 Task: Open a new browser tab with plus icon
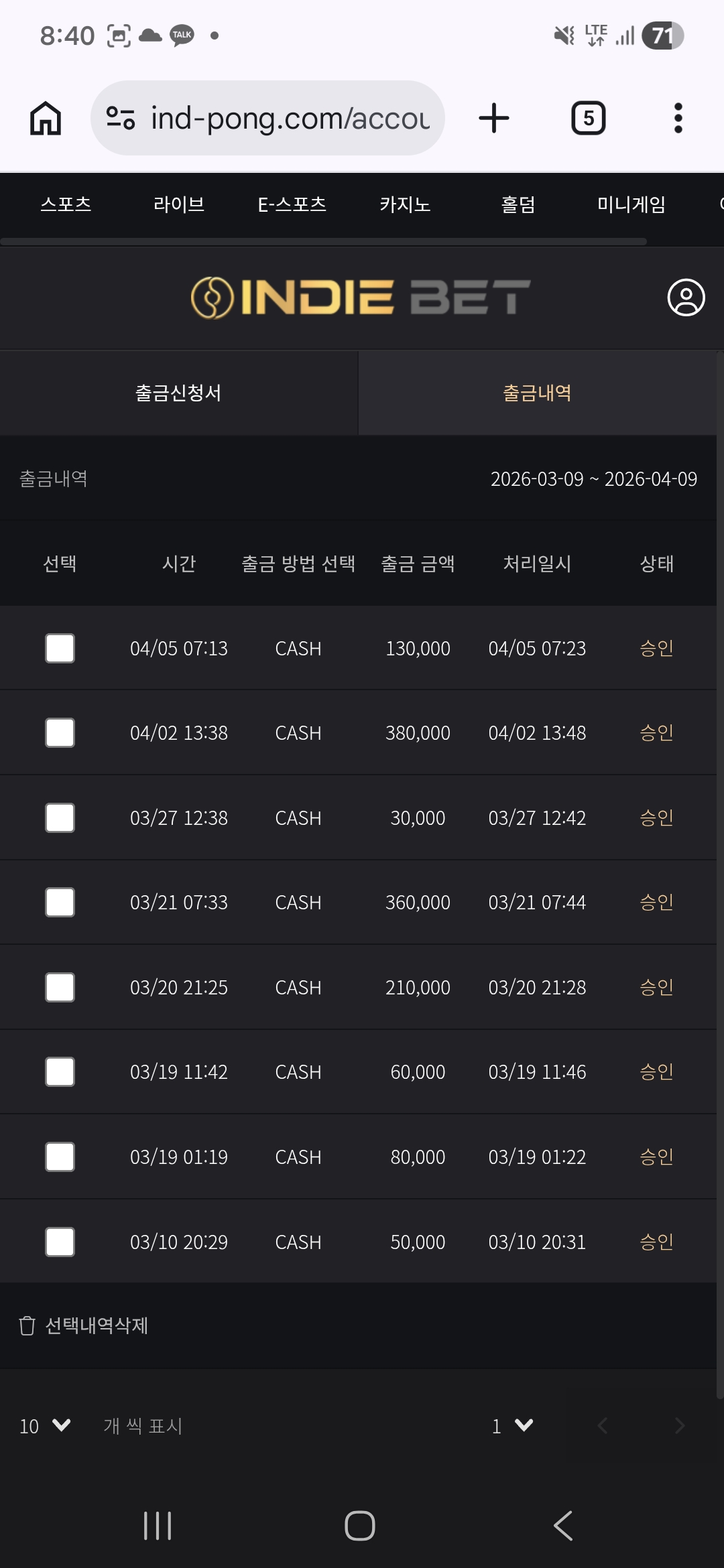[494, 119]
